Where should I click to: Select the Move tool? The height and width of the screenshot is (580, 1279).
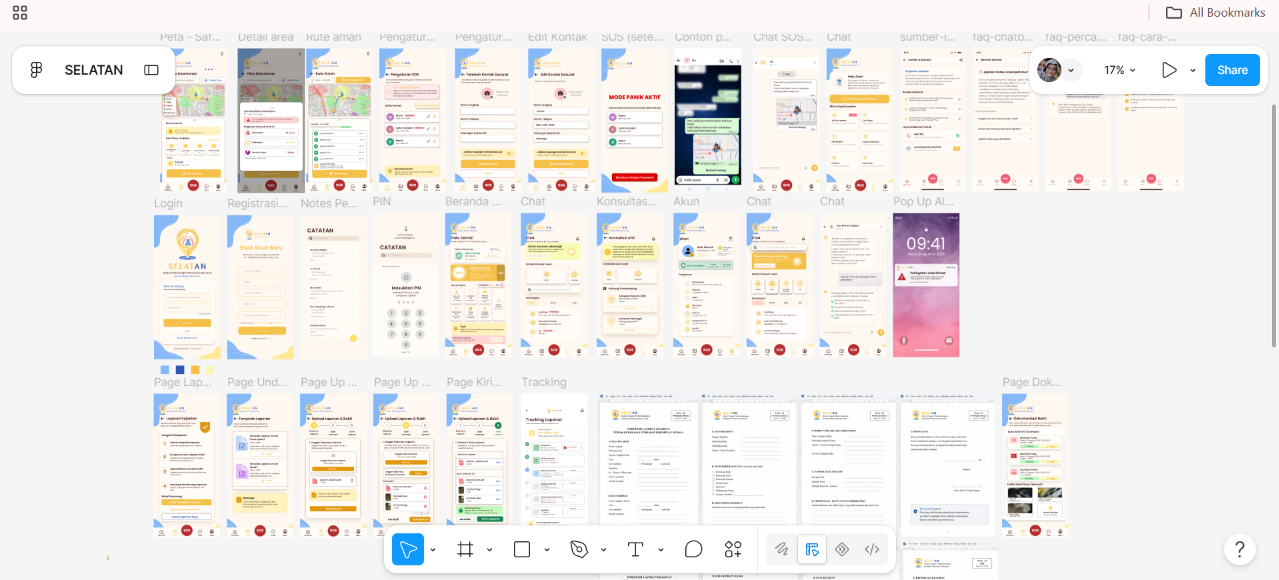click(x=407, y=549)
